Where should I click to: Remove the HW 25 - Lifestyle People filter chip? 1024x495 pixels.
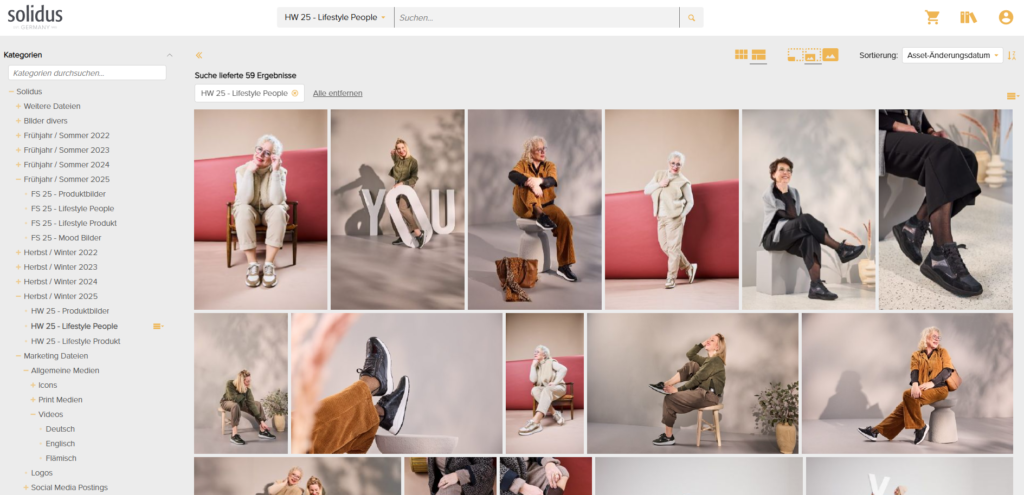pyautogui.click(x=295, y=93)
